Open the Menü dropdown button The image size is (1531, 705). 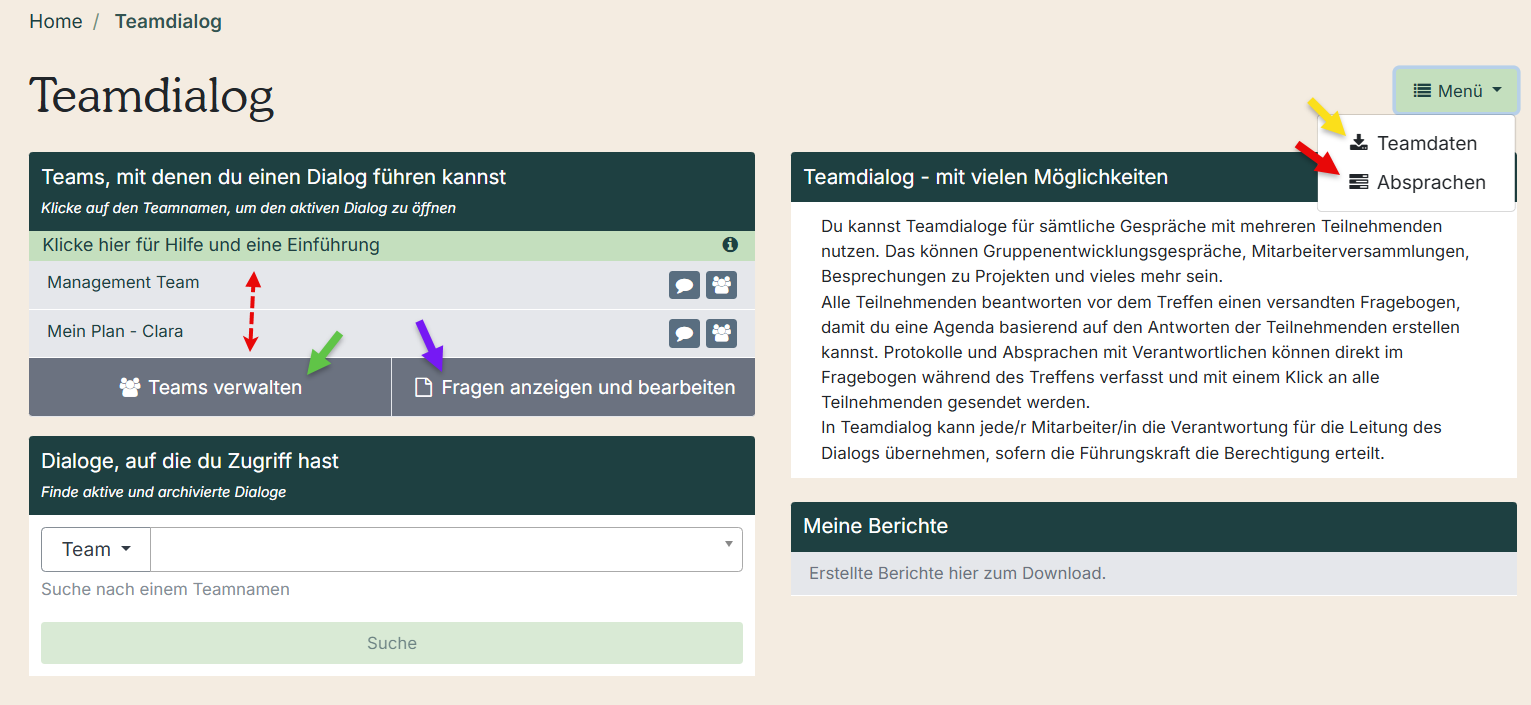tap(1457, 91)
